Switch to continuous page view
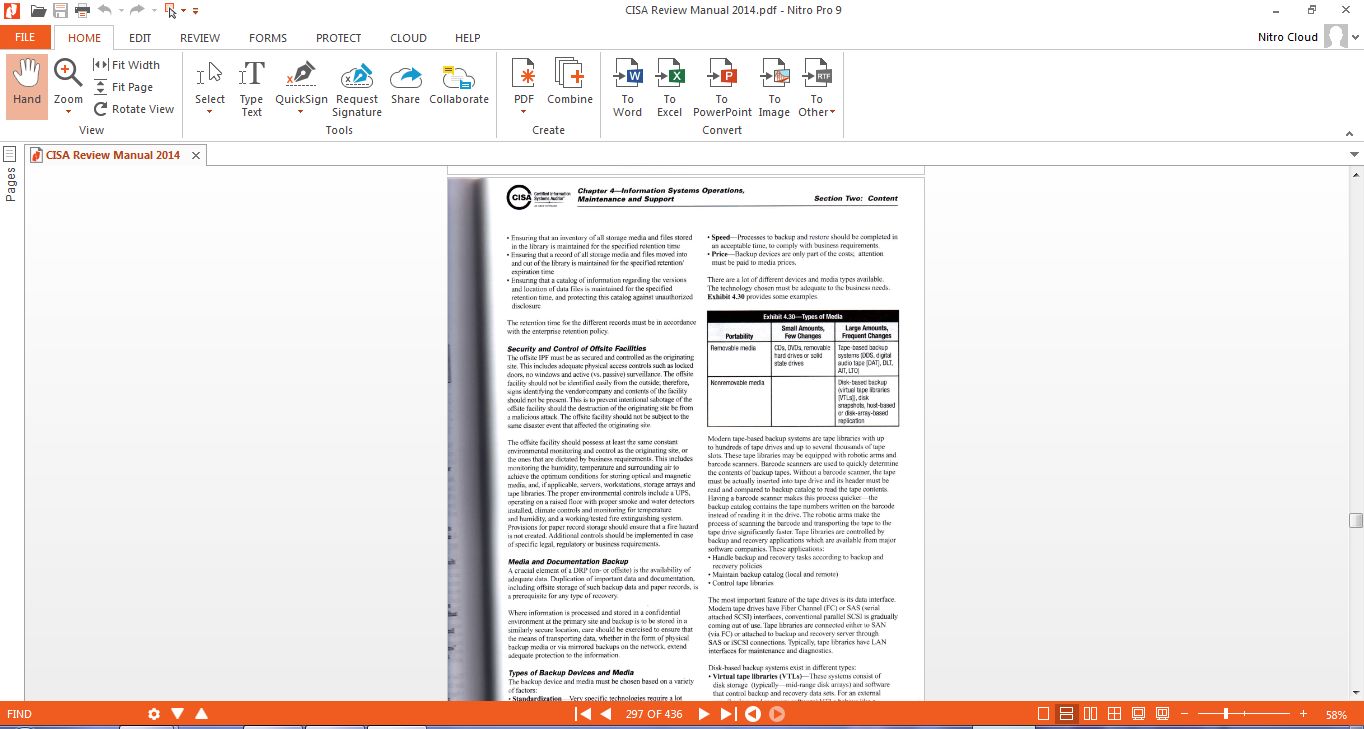 click(1067, 714)
